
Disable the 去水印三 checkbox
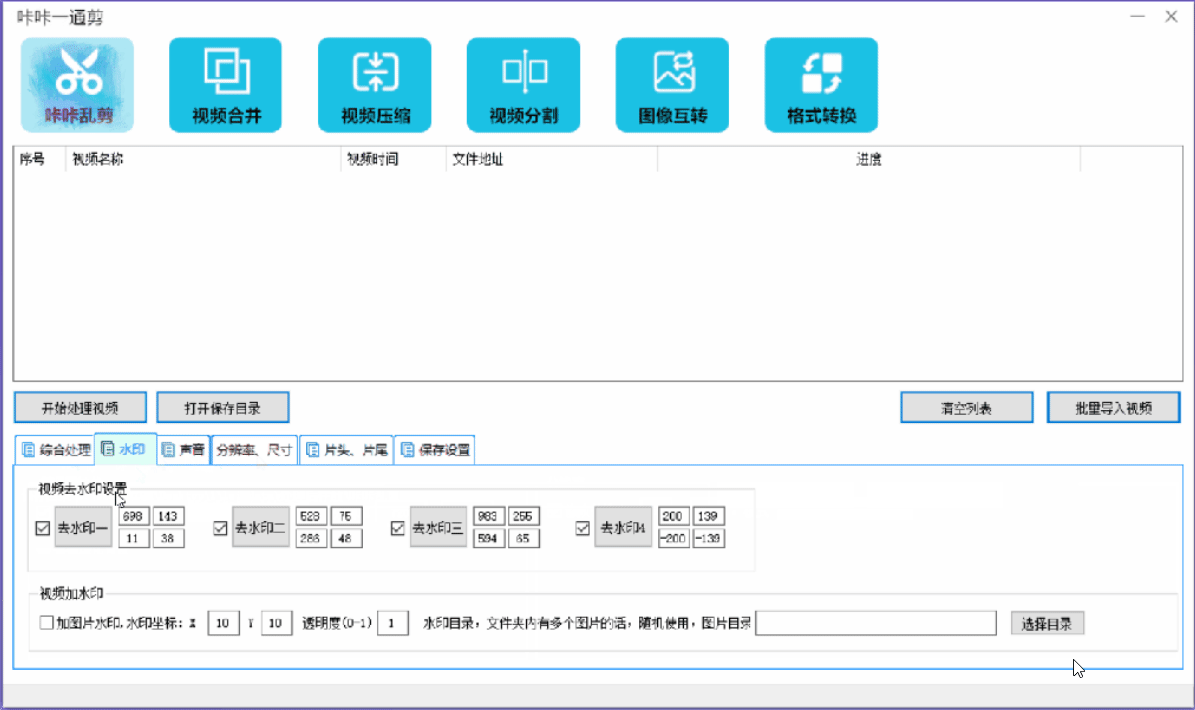click(398, 529)
